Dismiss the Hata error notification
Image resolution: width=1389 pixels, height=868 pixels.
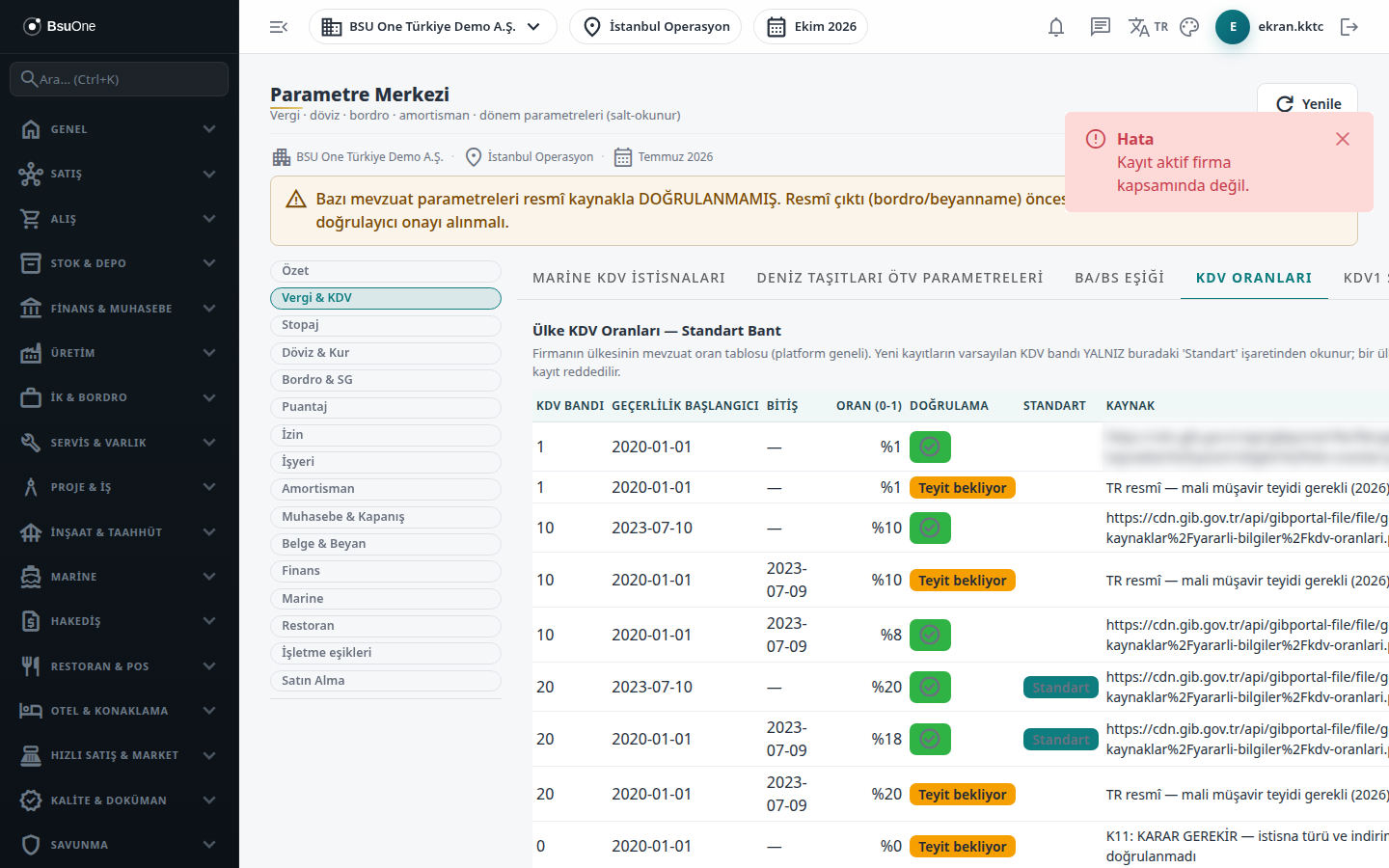pyautogui.click(x=1342, y=139)
